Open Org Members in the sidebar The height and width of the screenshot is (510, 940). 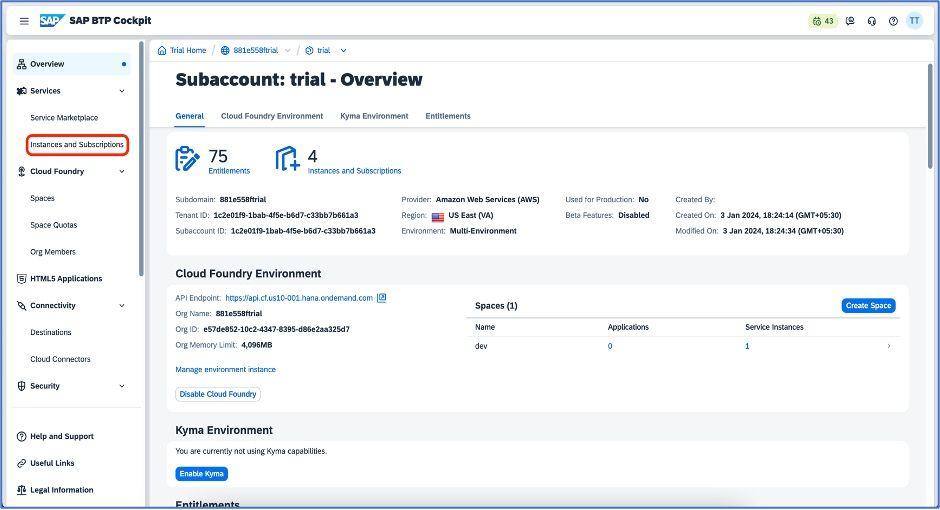coord(53,252)
